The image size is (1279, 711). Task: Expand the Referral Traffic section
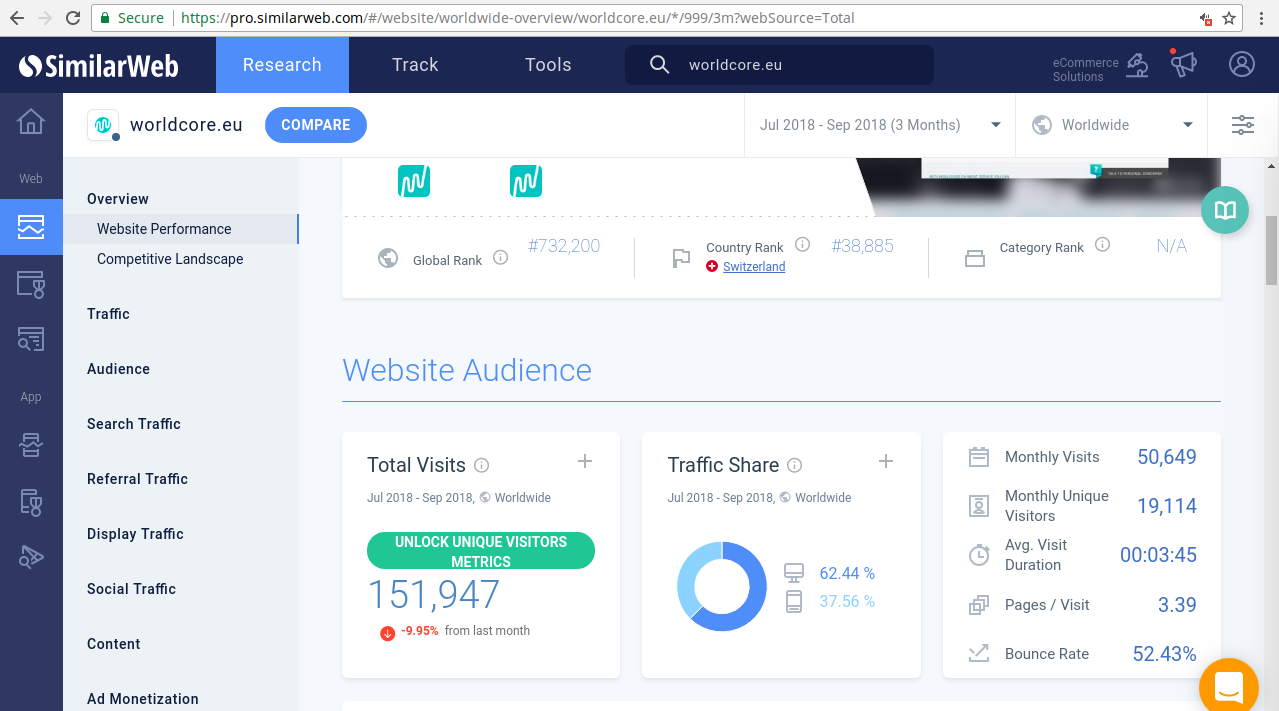137,479
